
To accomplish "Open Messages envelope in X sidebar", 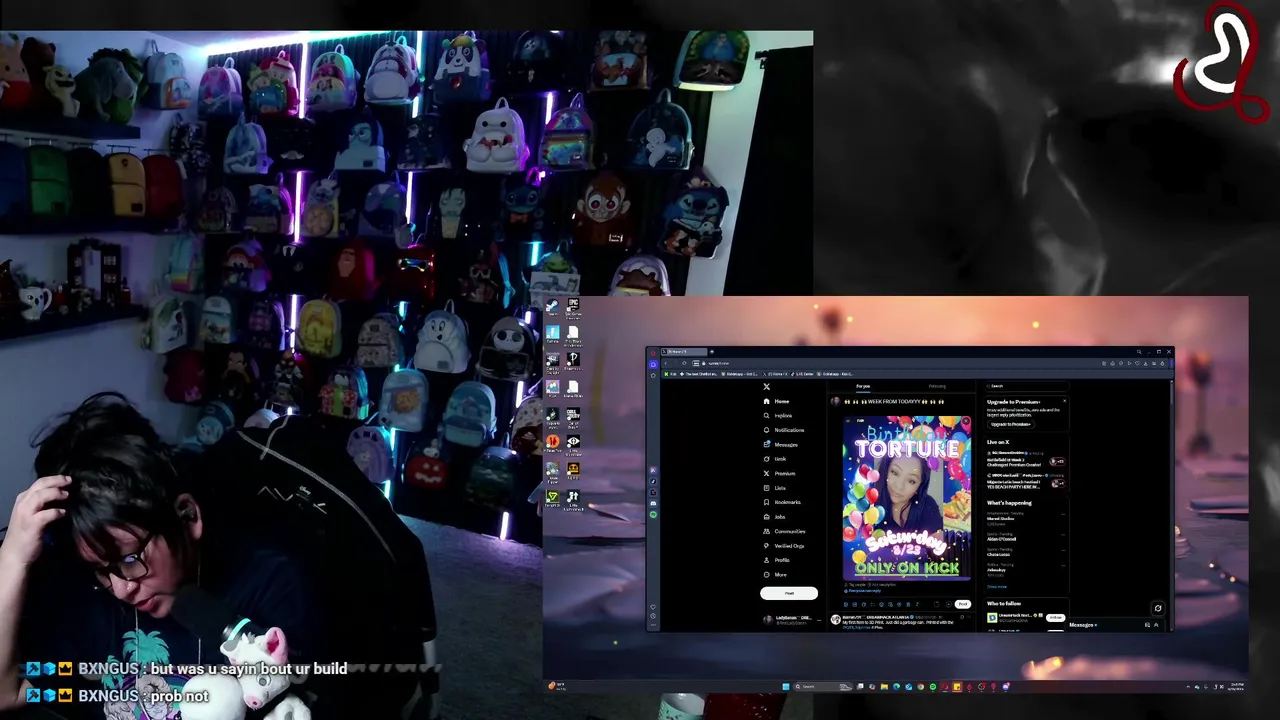I will coord(766,444).
